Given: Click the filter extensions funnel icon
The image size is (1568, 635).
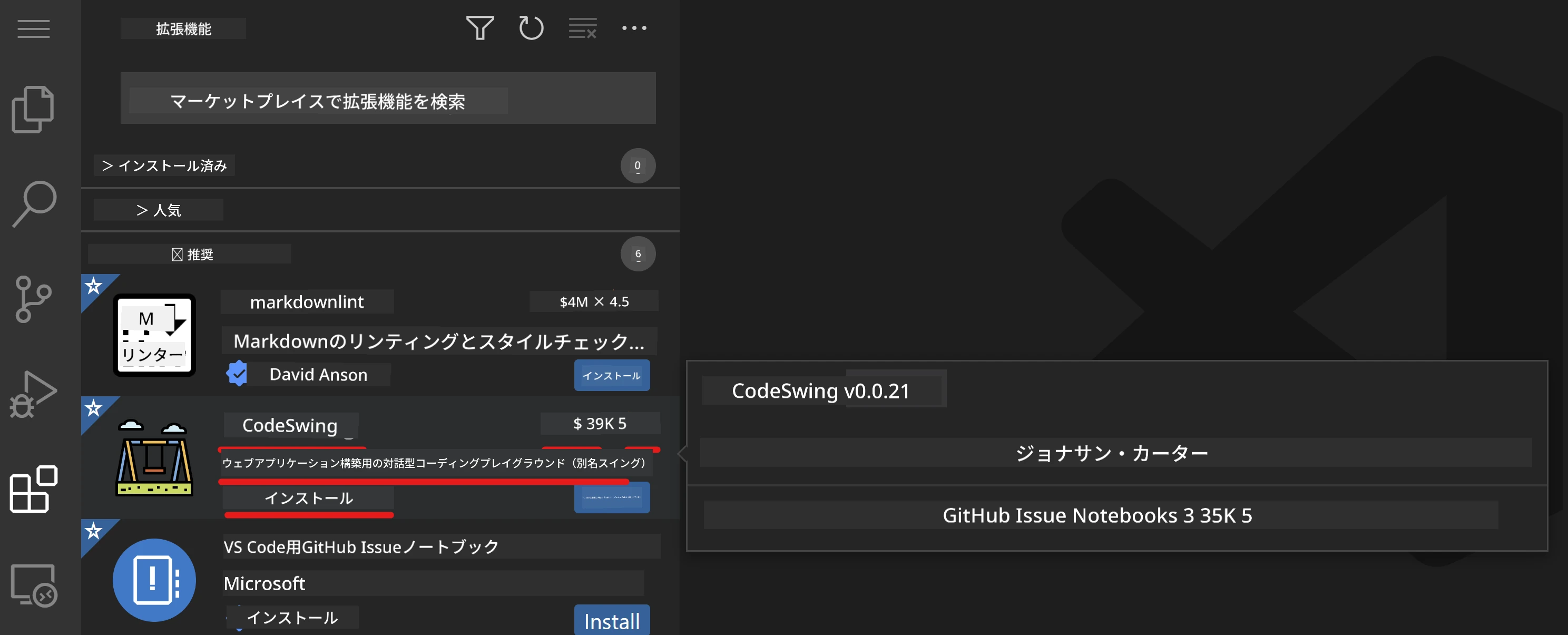Looking at the screenshot, I should click(479, 28).
